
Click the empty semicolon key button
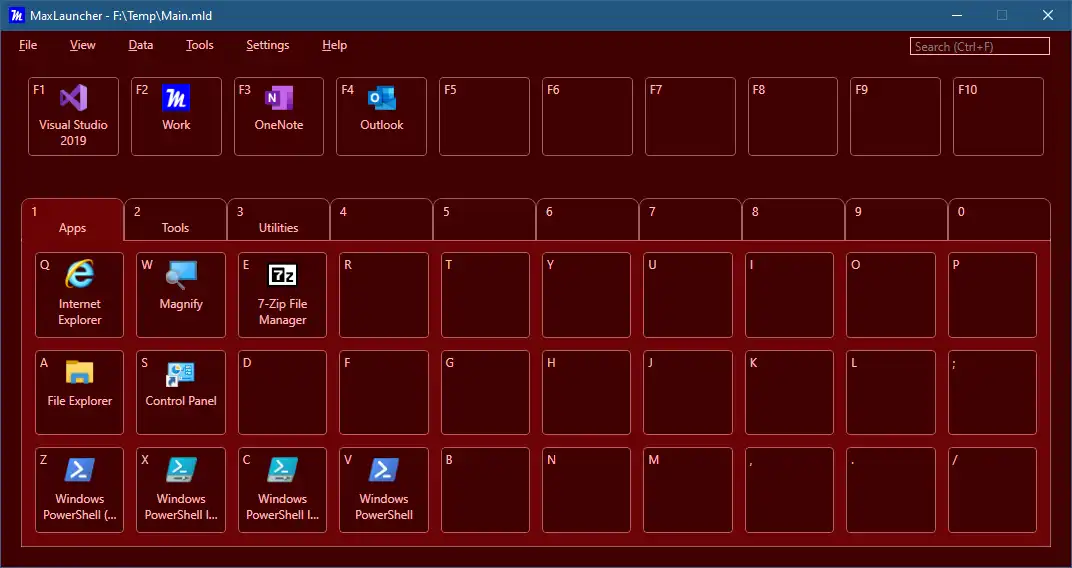(993, 392)
